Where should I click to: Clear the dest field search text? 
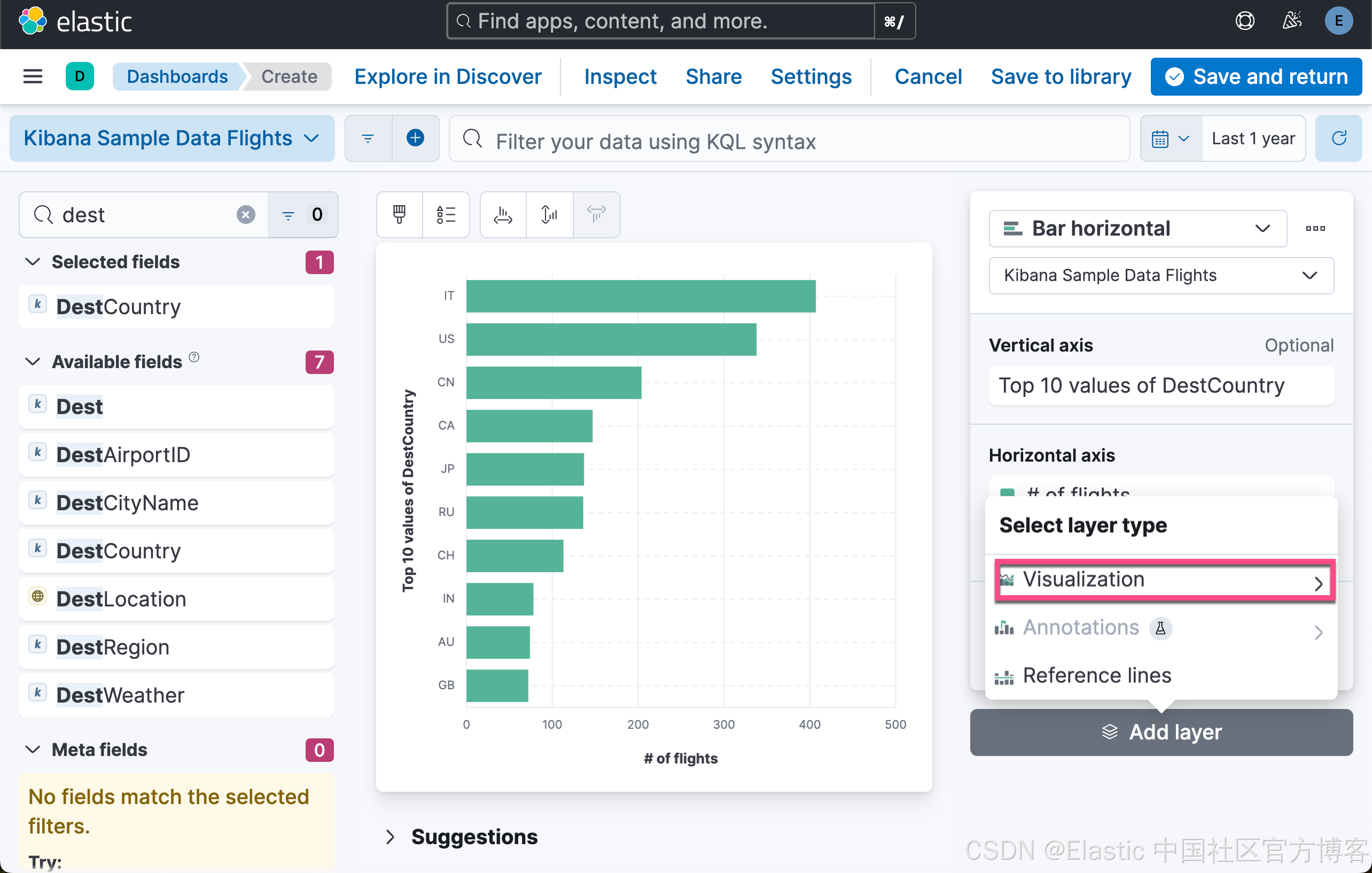pos(246,215)
